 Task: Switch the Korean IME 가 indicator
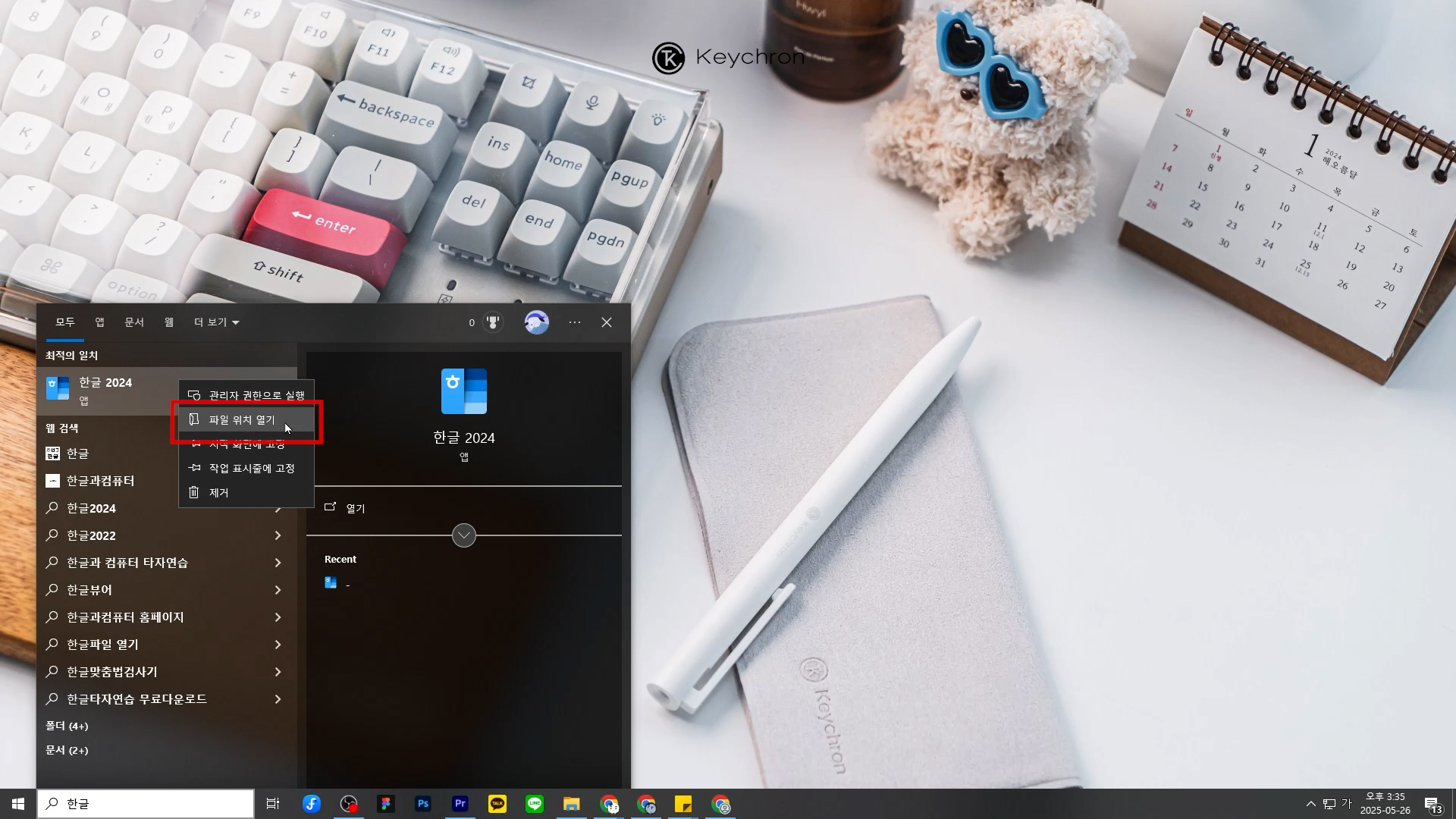1347,804
